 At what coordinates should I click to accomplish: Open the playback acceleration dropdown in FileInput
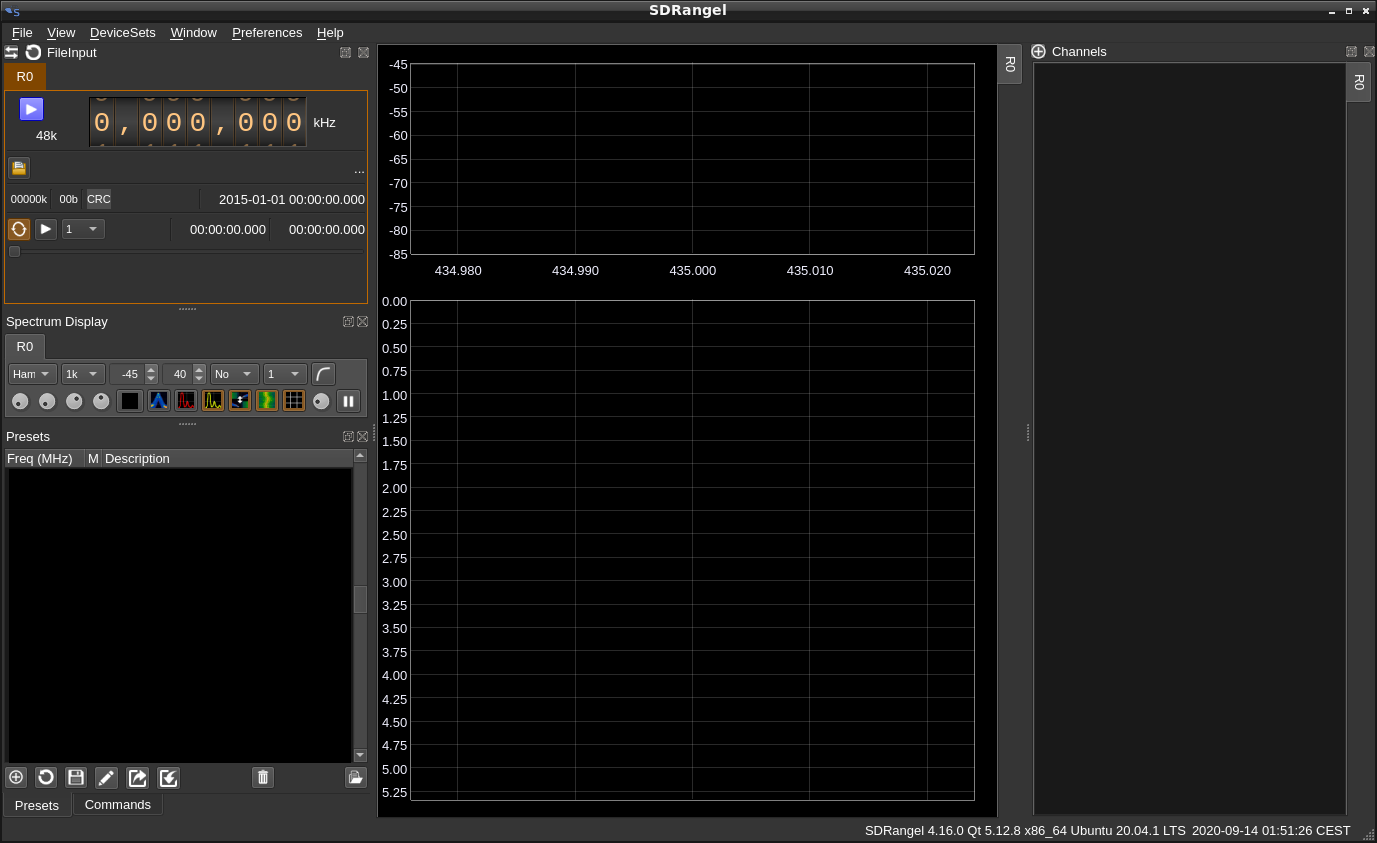(x=83, y=229)
